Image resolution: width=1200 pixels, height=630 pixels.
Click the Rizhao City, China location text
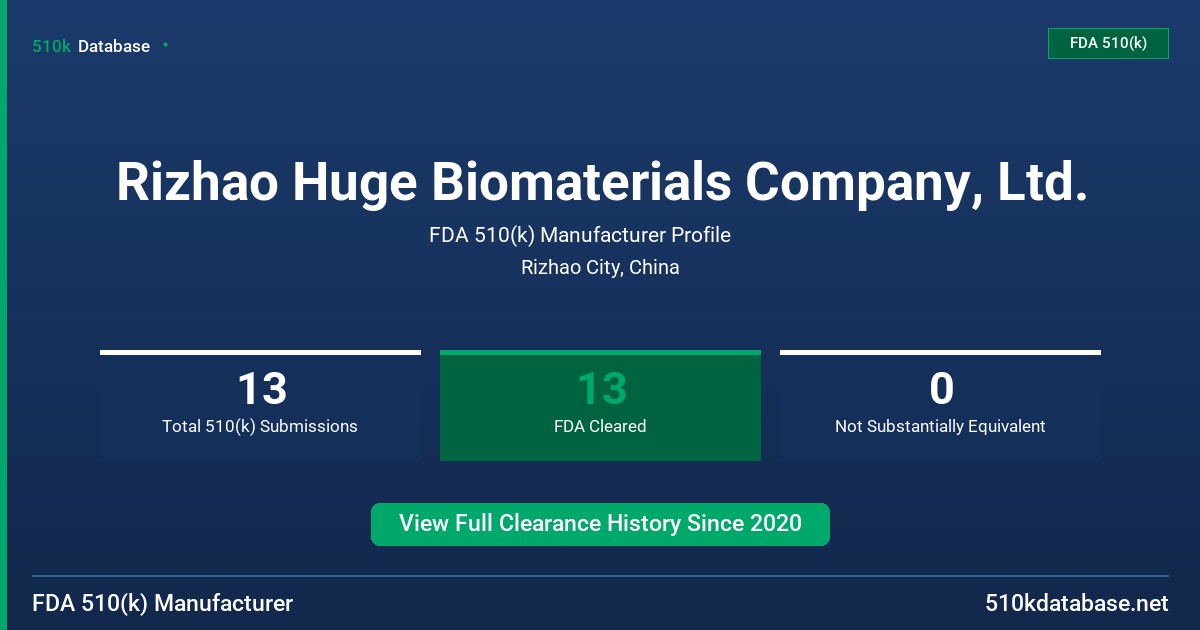click(x=600, y=267)
